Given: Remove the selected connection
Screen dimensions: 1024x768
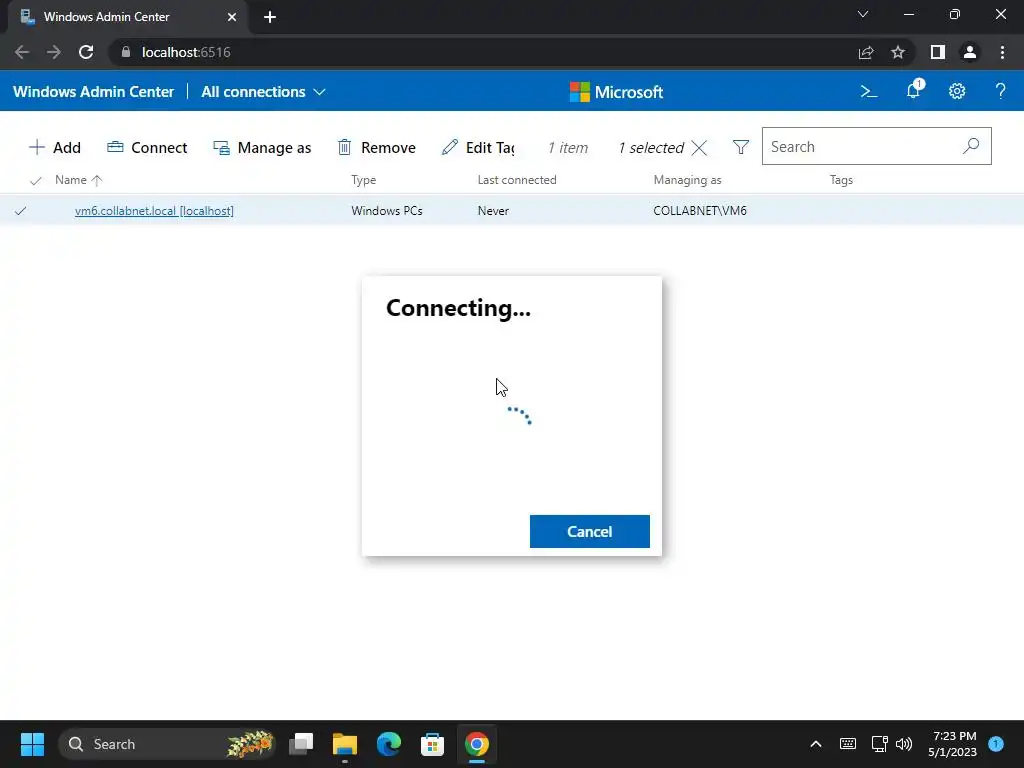Looking at the screenshot, I should 376,148.
